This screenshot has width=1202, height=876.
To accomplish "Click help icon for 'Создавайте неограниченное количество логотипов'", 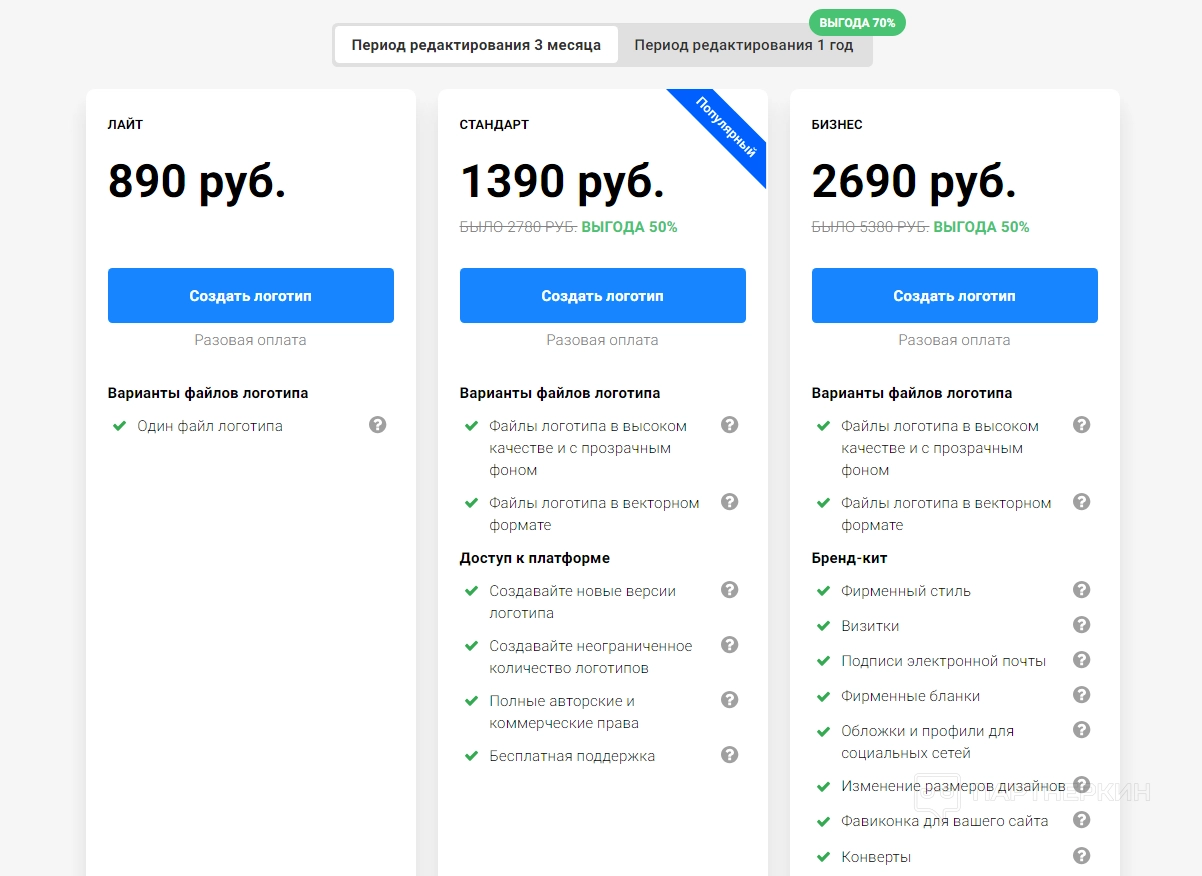I will coord(729,645).
